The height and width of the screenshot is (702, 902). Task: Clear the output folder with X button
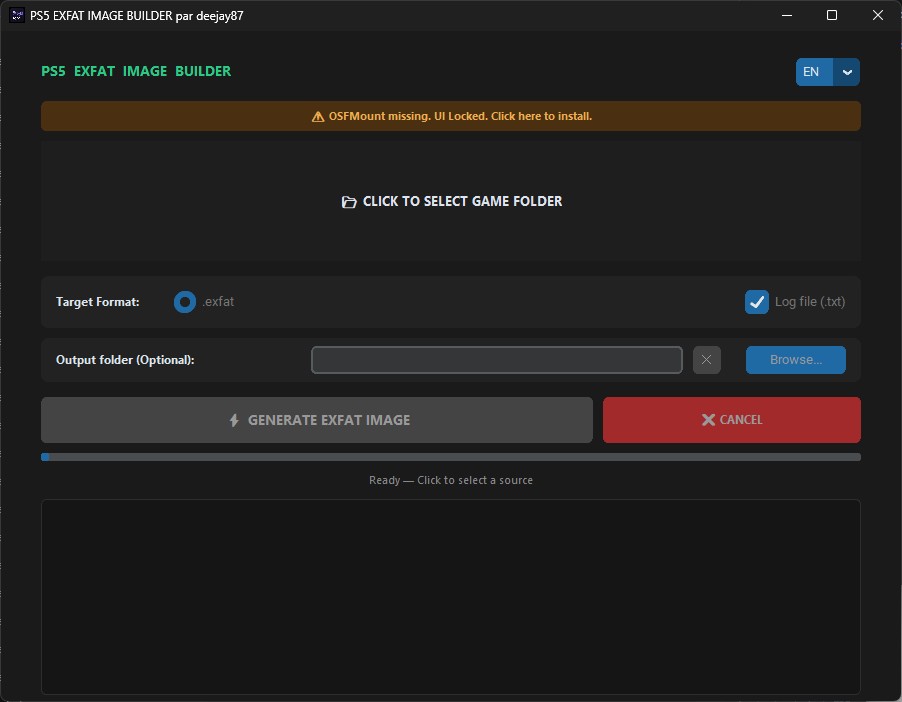tap(706, 360)
